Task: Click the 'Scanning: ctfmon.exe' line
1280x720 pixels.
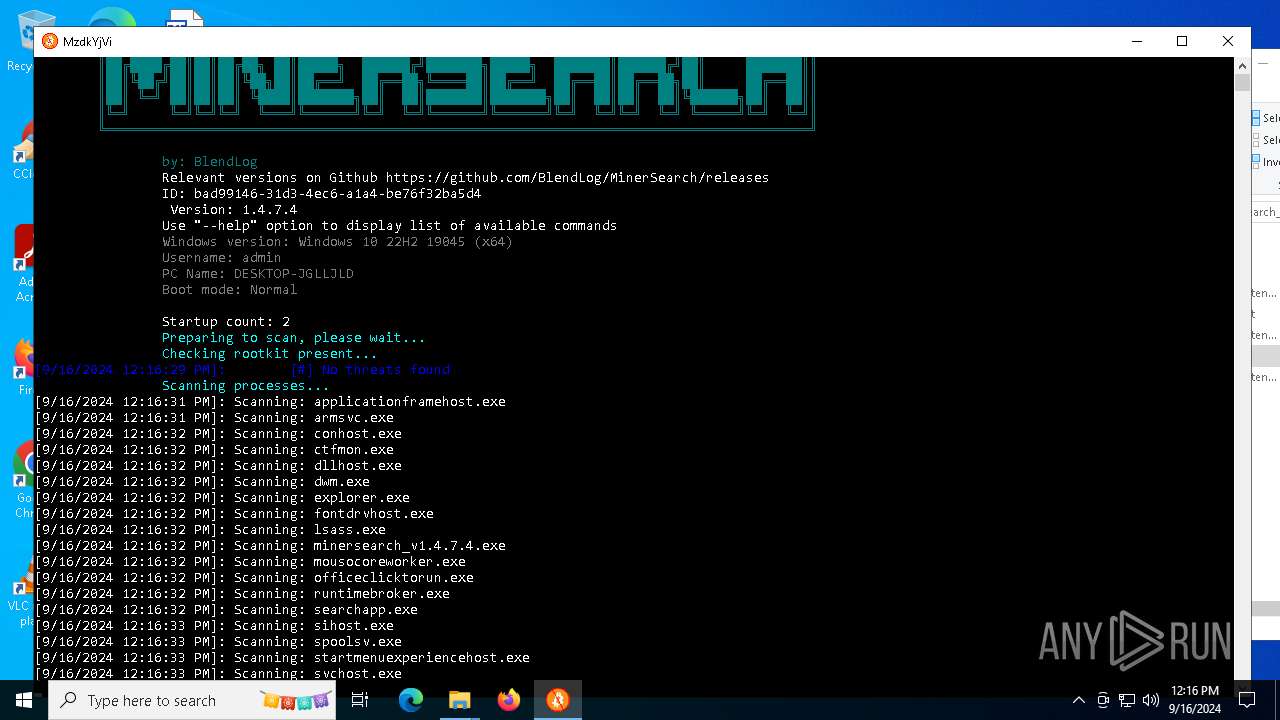Action: pos(214,449)
